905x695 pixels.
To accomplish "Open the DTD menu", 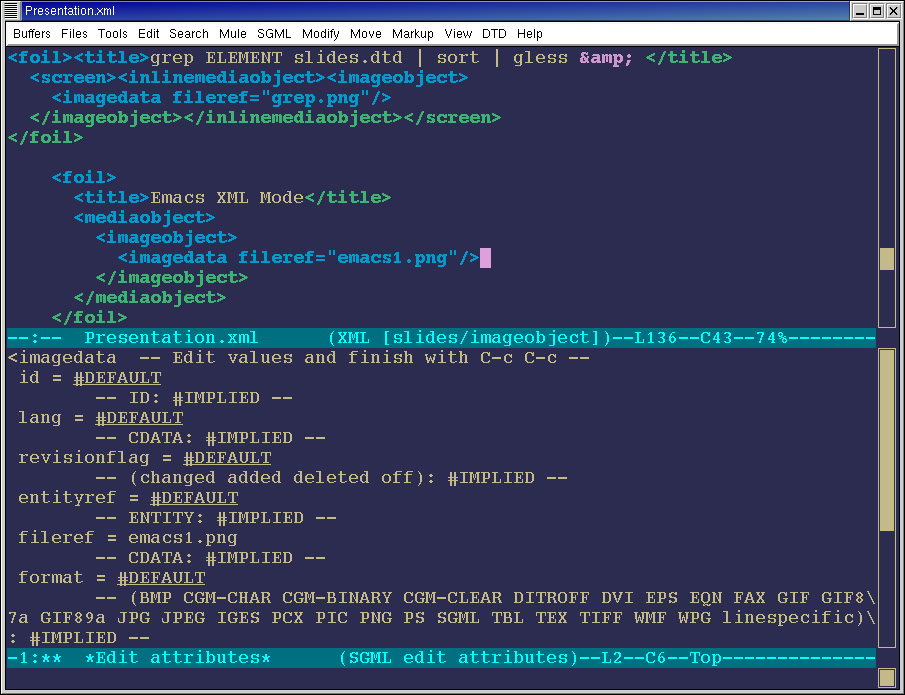I will 494,34.
